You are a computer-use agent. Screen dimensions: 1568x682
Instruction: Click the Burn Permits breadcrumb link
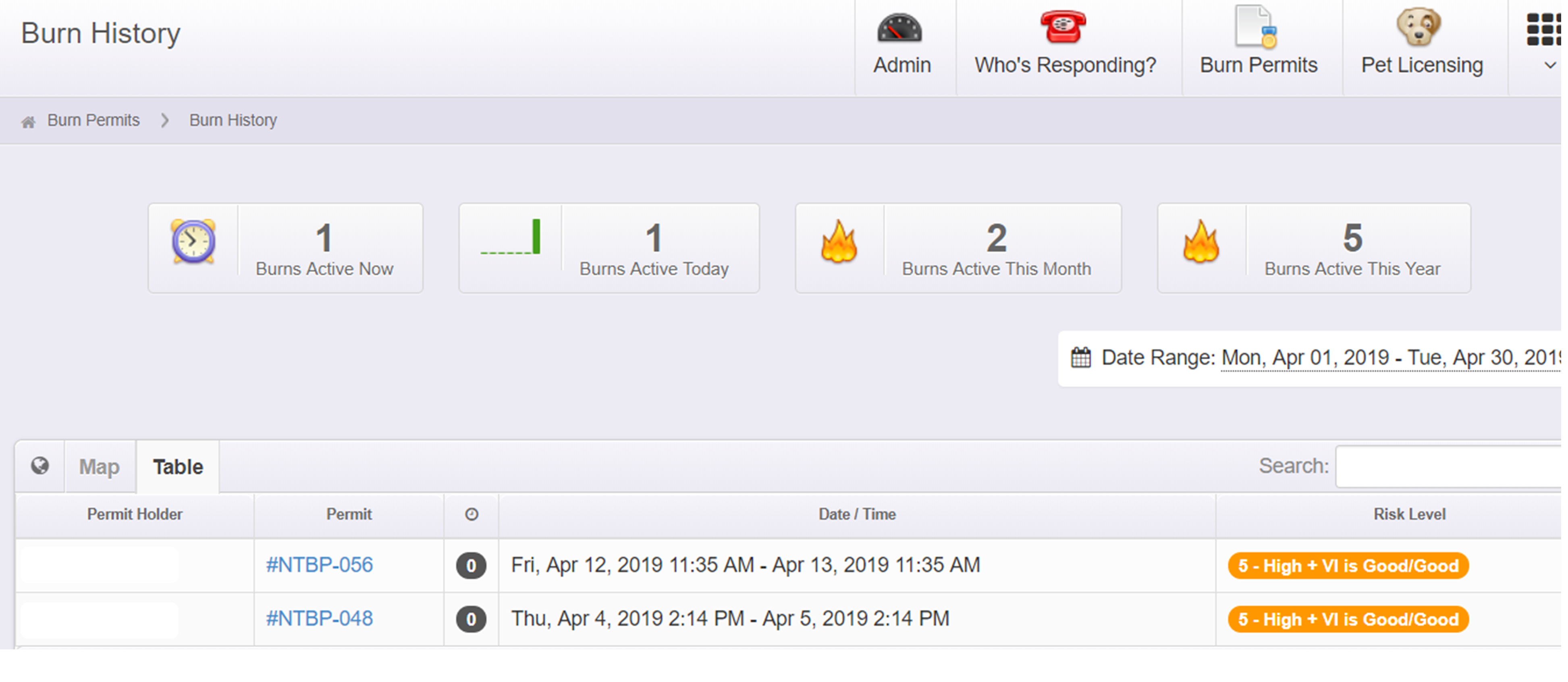(93, 121)
